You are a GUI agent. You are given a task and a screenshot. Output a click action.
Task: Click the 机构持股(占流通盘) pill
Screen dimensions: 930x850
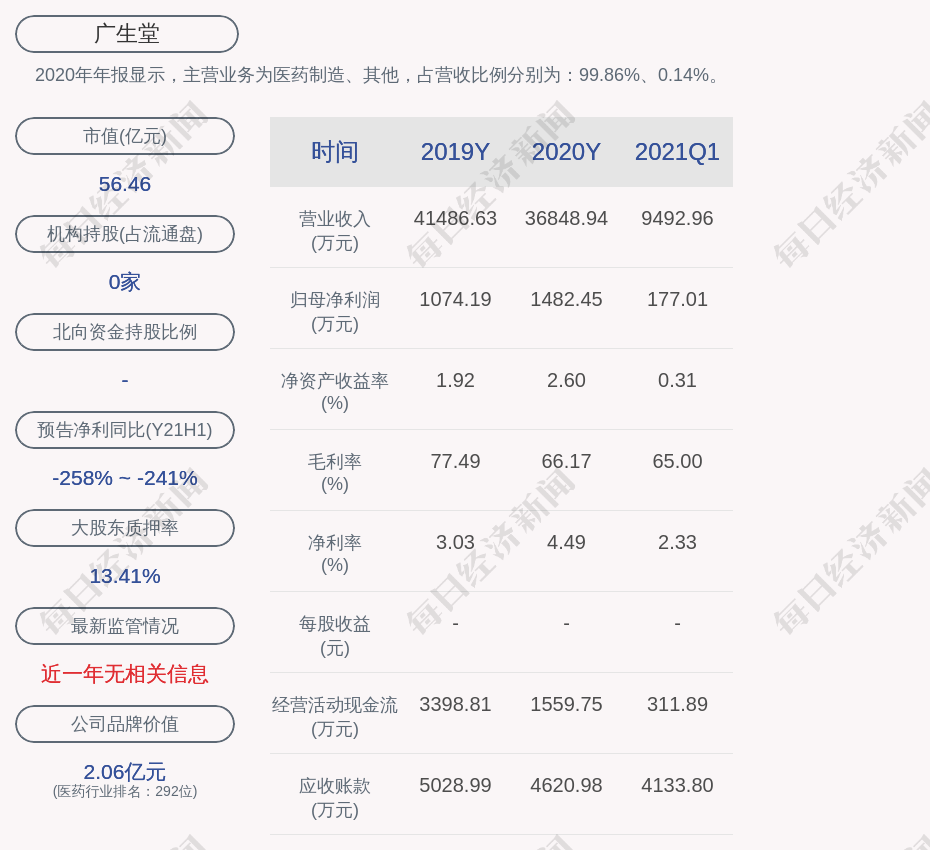pyautogui.click(x=125, y=234)
